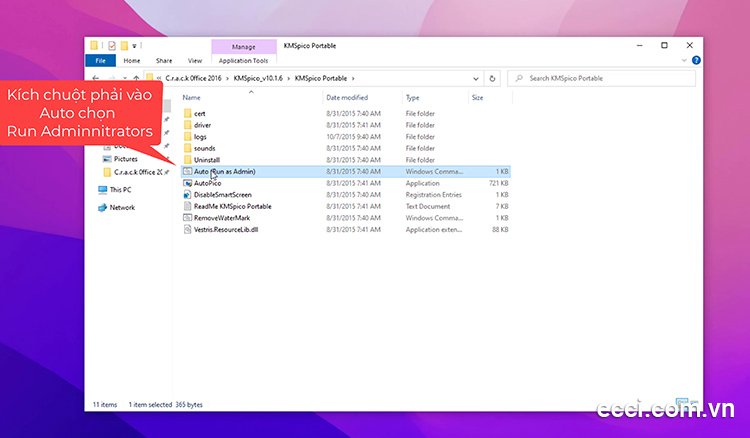This screenshot has width=750, height=438.
Task: Open the File menu tab
Action: click(x=101, y=60)
